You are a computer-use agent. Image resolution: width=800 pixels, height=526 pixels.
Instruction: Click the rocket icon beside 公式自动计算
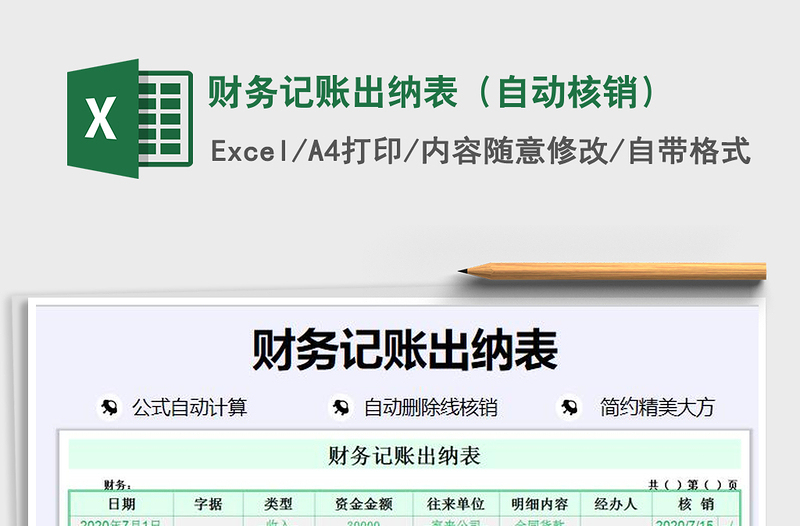[x=109, y=407]
